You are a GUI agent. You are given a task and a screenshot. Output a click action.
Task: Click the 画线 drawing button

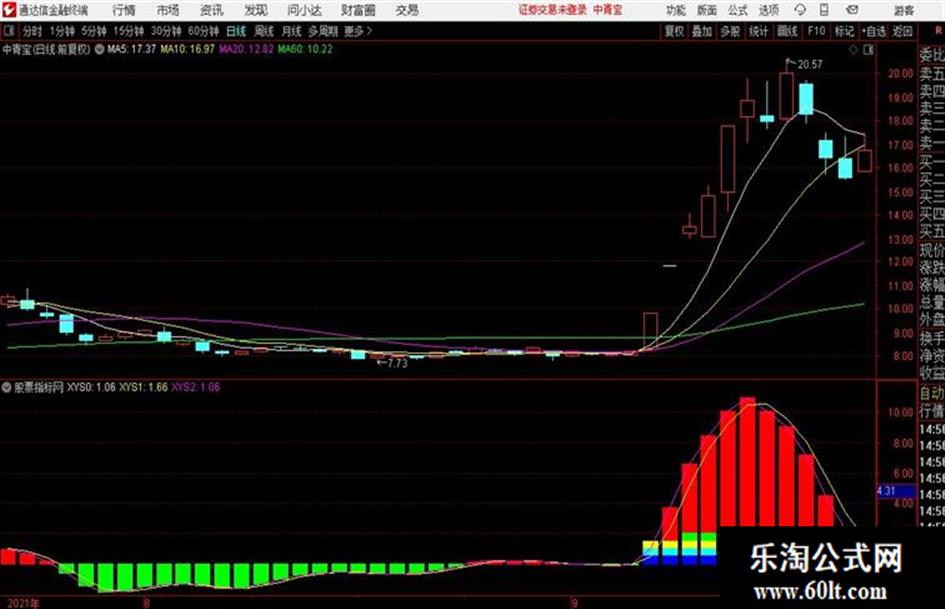click(x=787, y=31)
